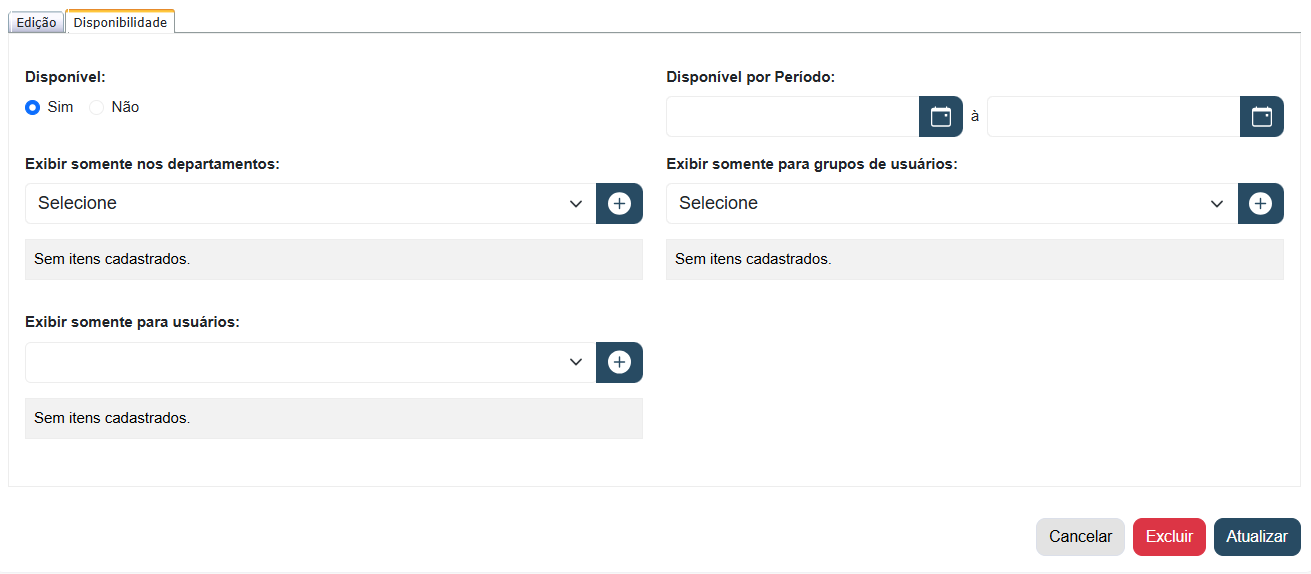The height and width of the screenshot is (574, 1311).
Task: Select the Não radio option
Action: coord(97,107)
